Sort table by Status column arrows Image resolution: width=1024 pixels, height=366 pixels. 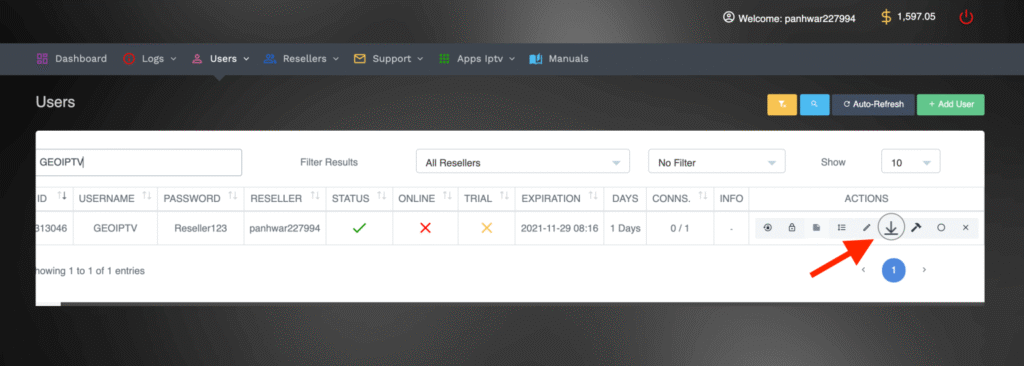pyautogui.click(x=381, y=196)
